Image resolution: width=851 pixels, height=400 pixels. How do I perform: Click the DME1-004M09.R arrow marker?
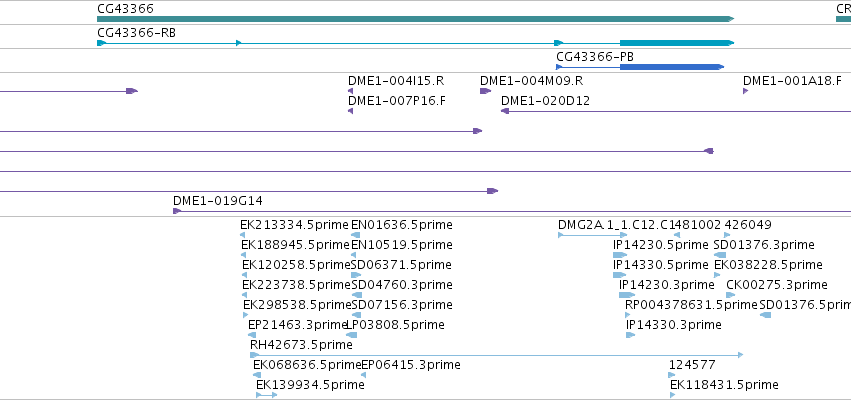tap(485, 91)
